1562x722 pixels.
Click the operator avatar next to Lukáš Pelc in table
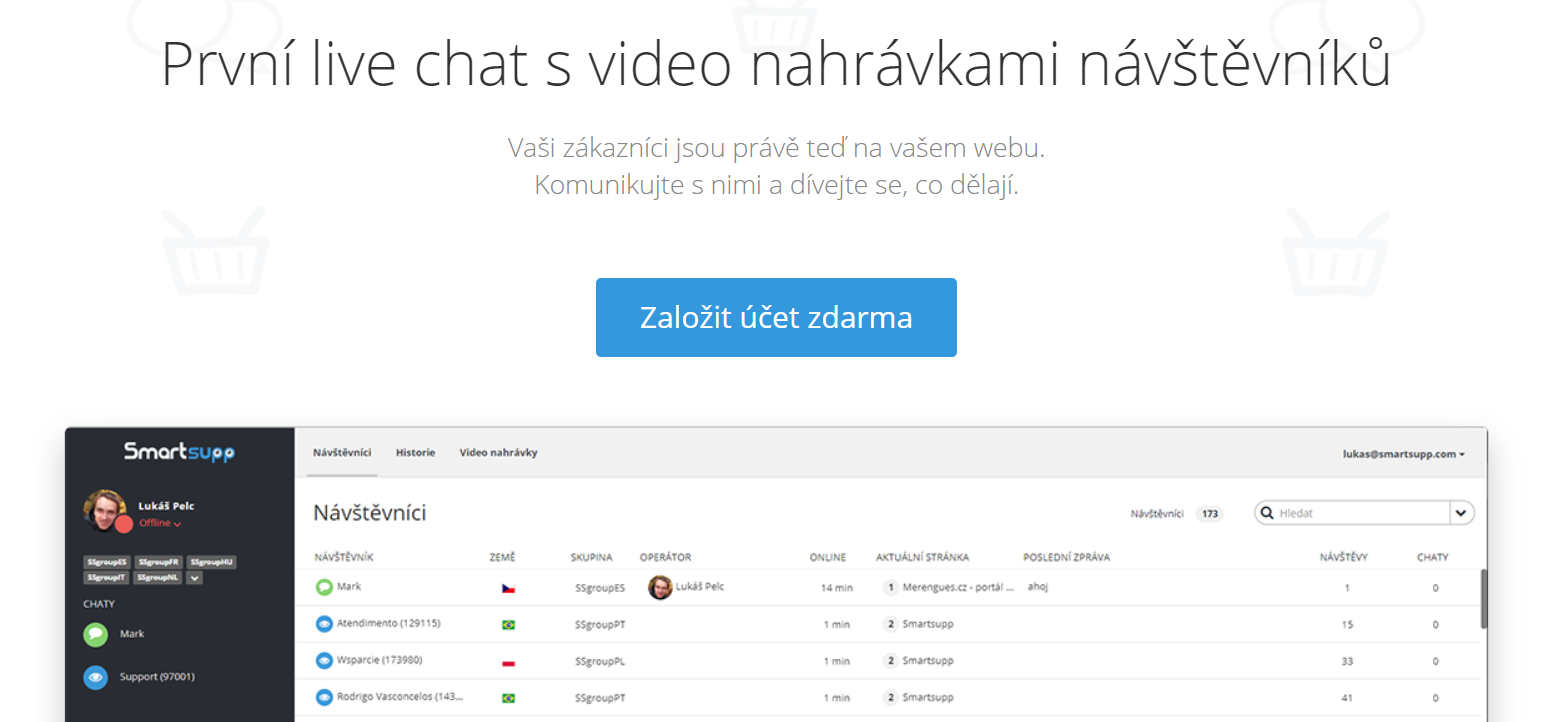[x=660, y=587]
